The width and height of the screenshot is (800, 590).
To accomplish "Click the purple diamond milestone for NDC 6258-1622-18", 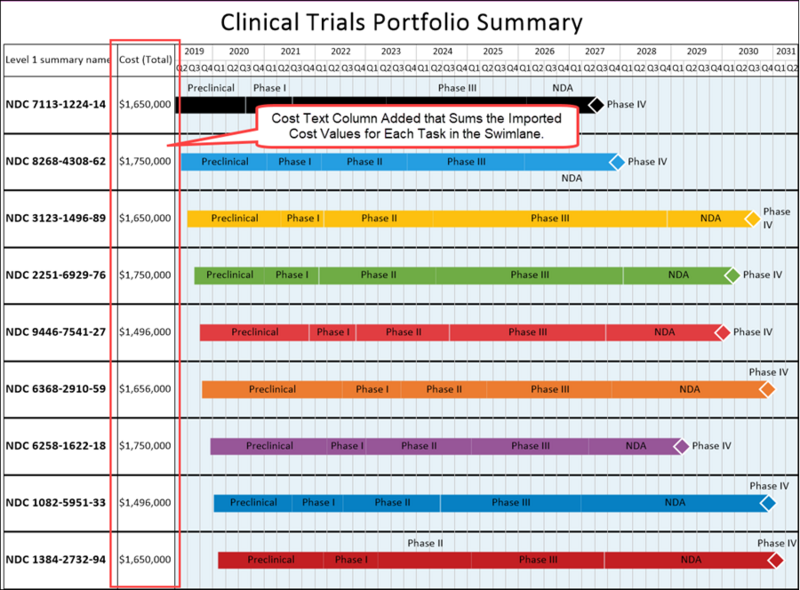I will [x=681, y=447].
